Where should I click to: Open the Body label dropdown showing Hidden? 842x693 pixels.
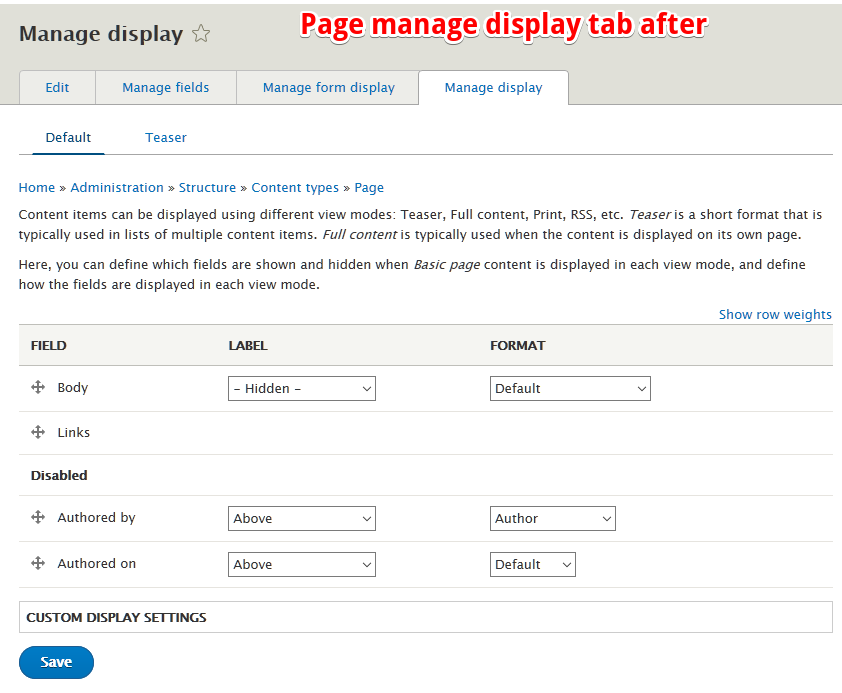tap(301, 388)
